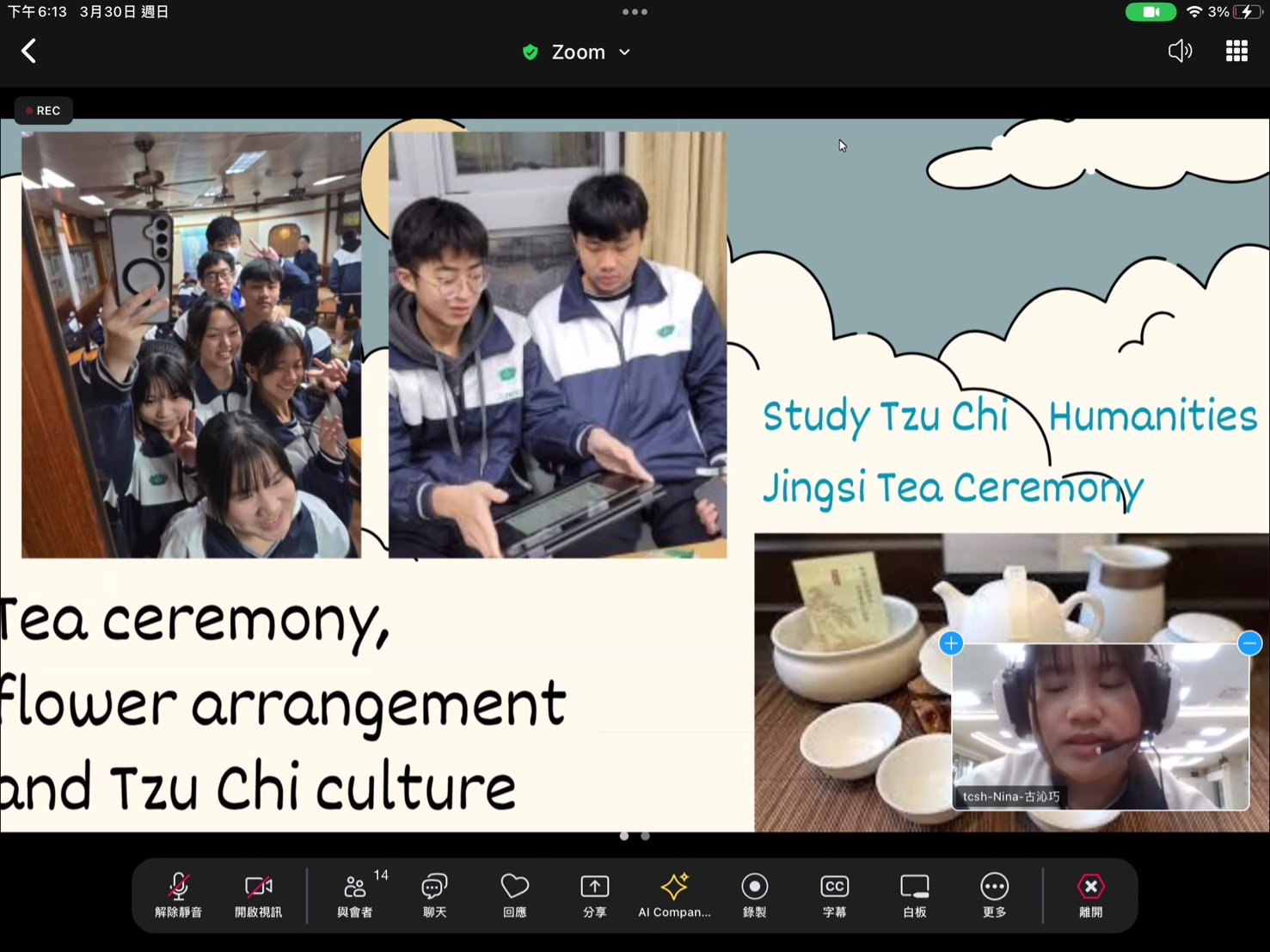Unmute the microphone (解除靜音)
This screenshot has height=952, width=1270.
(178, 894)
